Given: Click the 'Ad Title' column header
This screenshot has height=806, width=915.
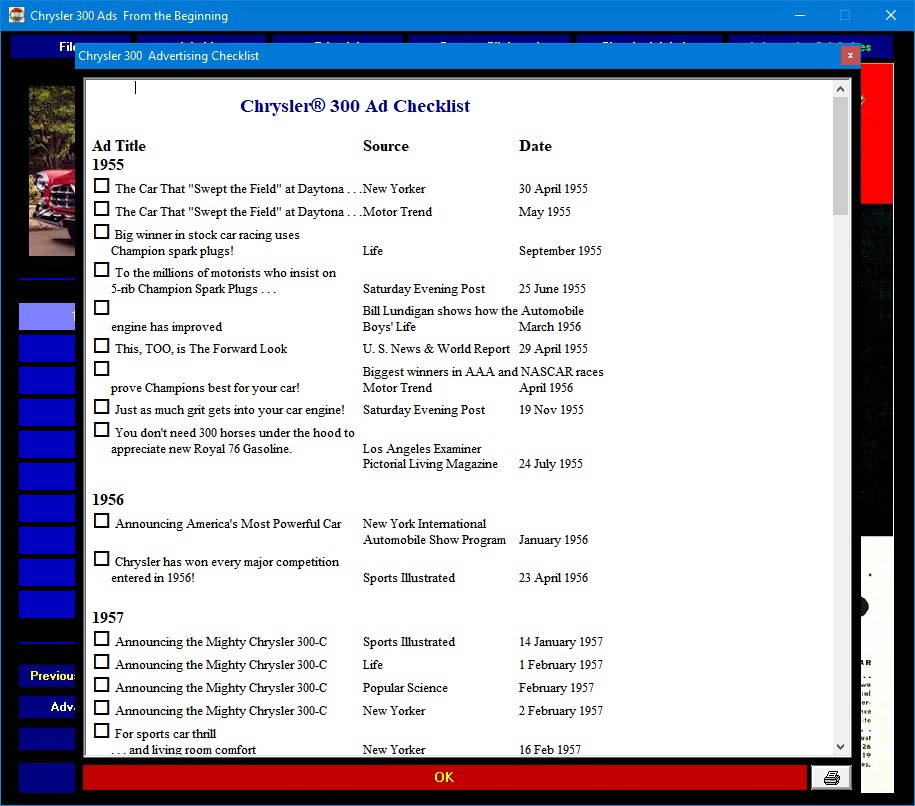Looking at the screenshot, I should point(119,146).
